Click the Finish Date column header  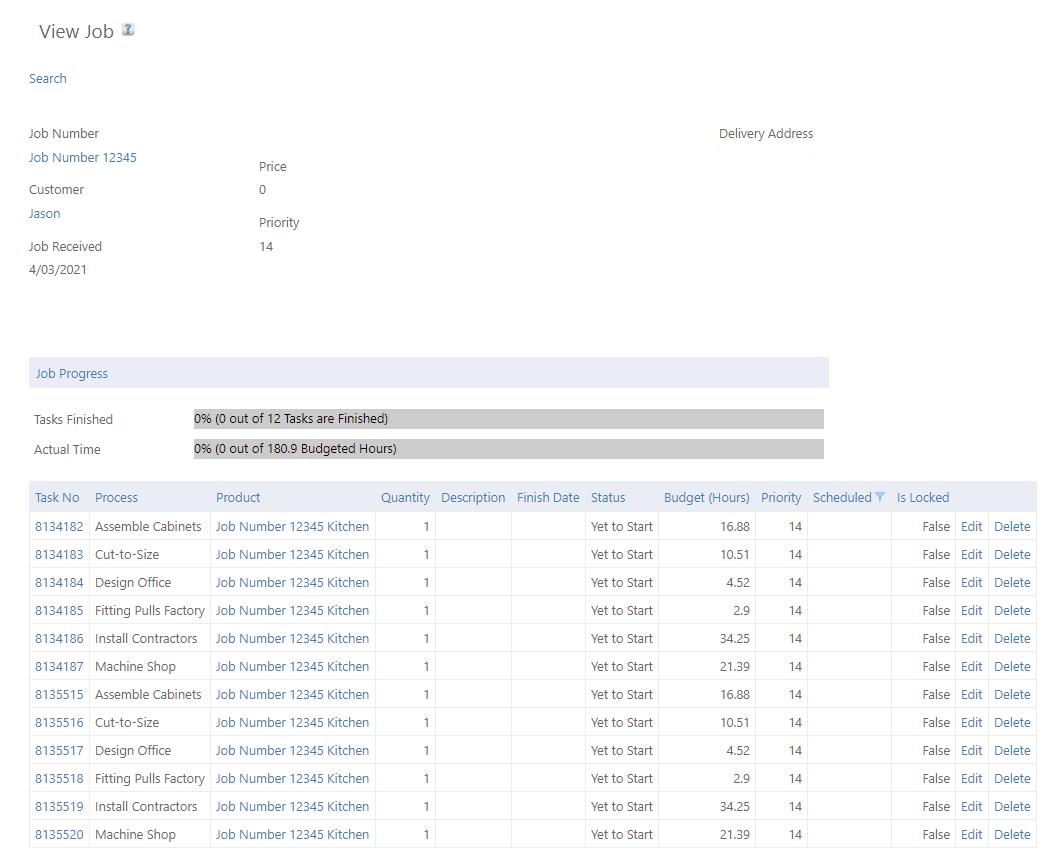click(x=548, y=497)
